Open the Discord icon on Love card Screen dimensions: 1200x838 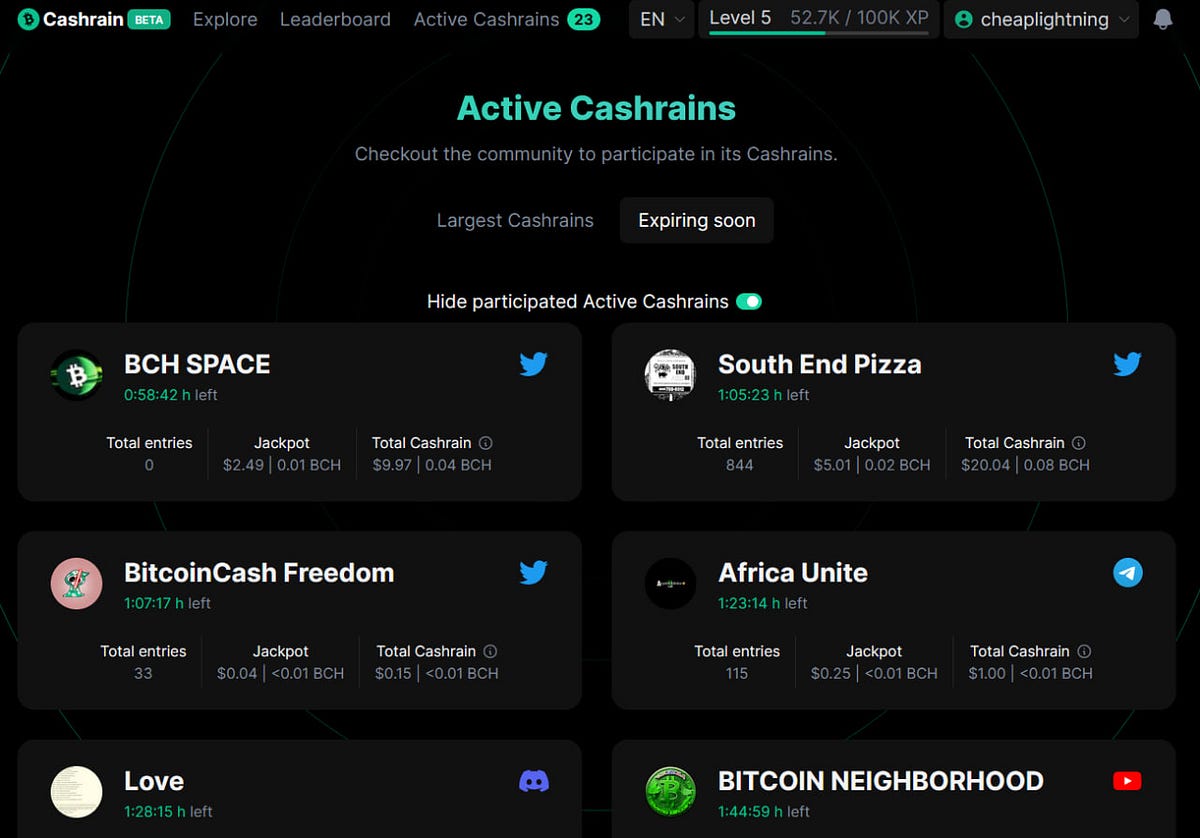[534, 781]
